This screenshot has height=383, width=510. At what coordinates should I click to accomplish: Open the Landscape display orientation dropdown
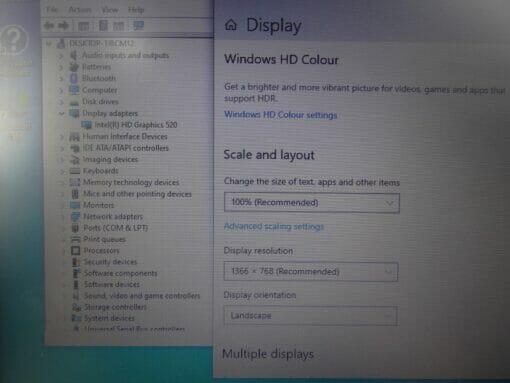tap(310, 316)
